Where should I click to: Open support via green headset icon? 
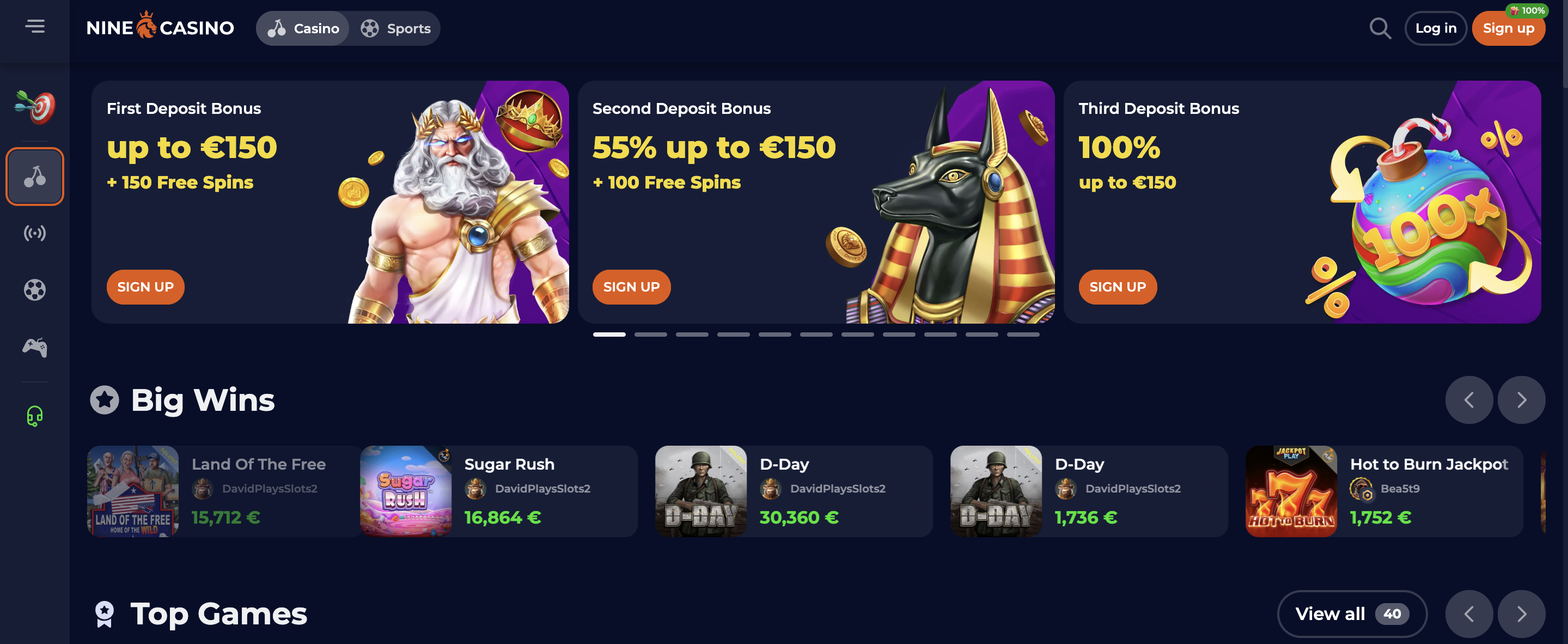[35, 416]
